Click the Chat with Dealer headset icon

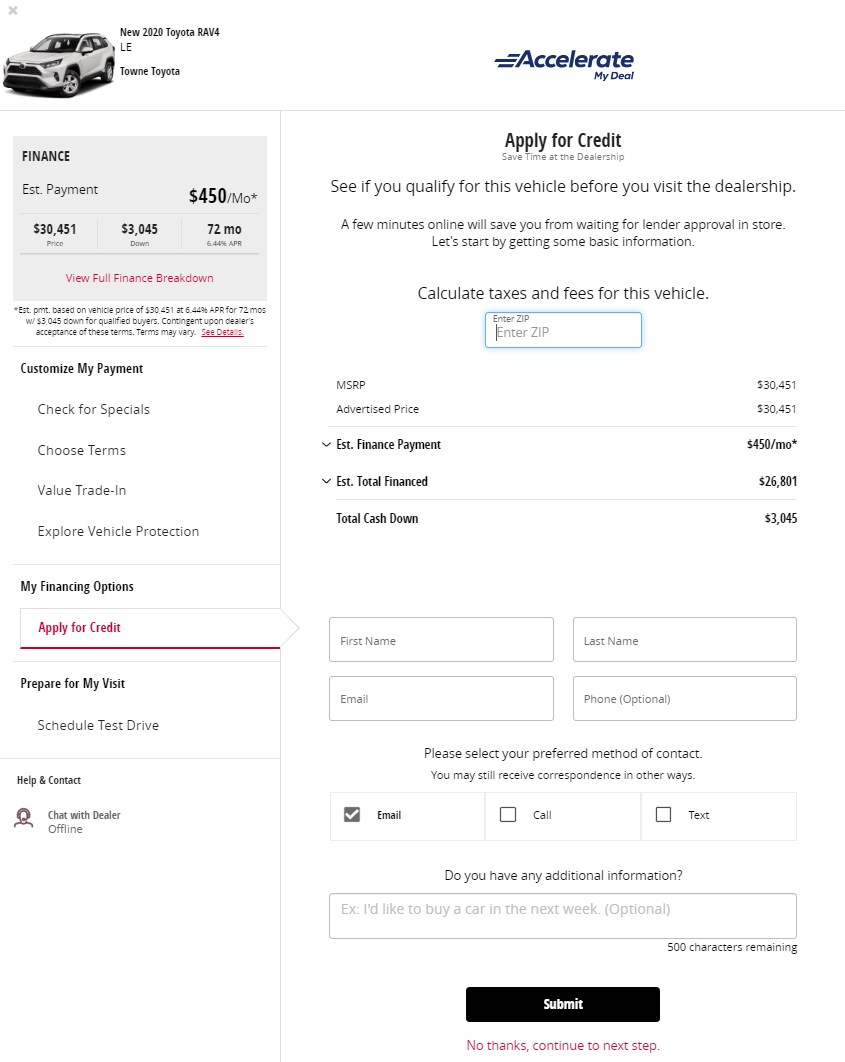point(24,818)
